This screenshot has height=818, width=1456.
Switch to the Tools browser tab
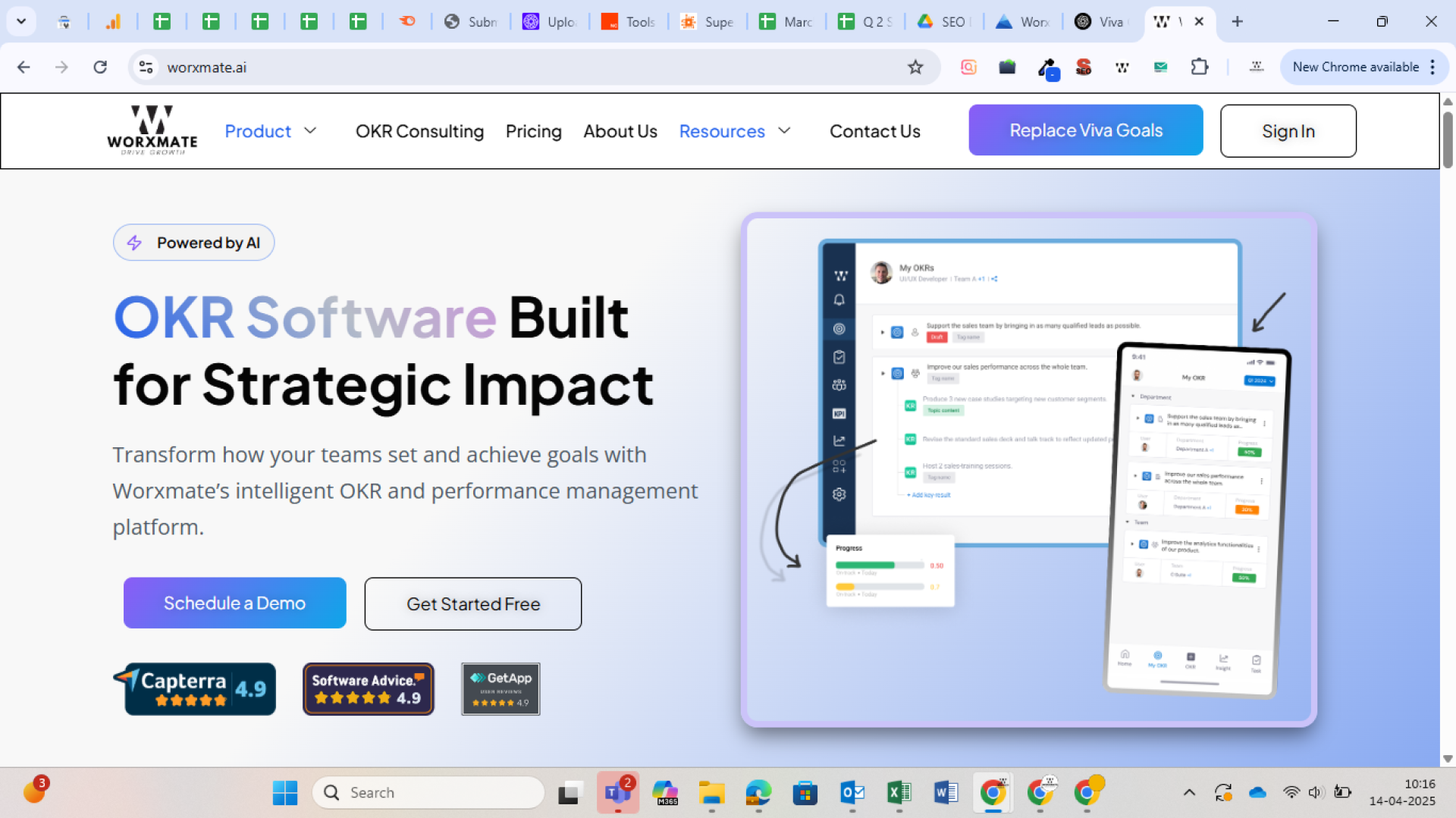coord(629,21)
